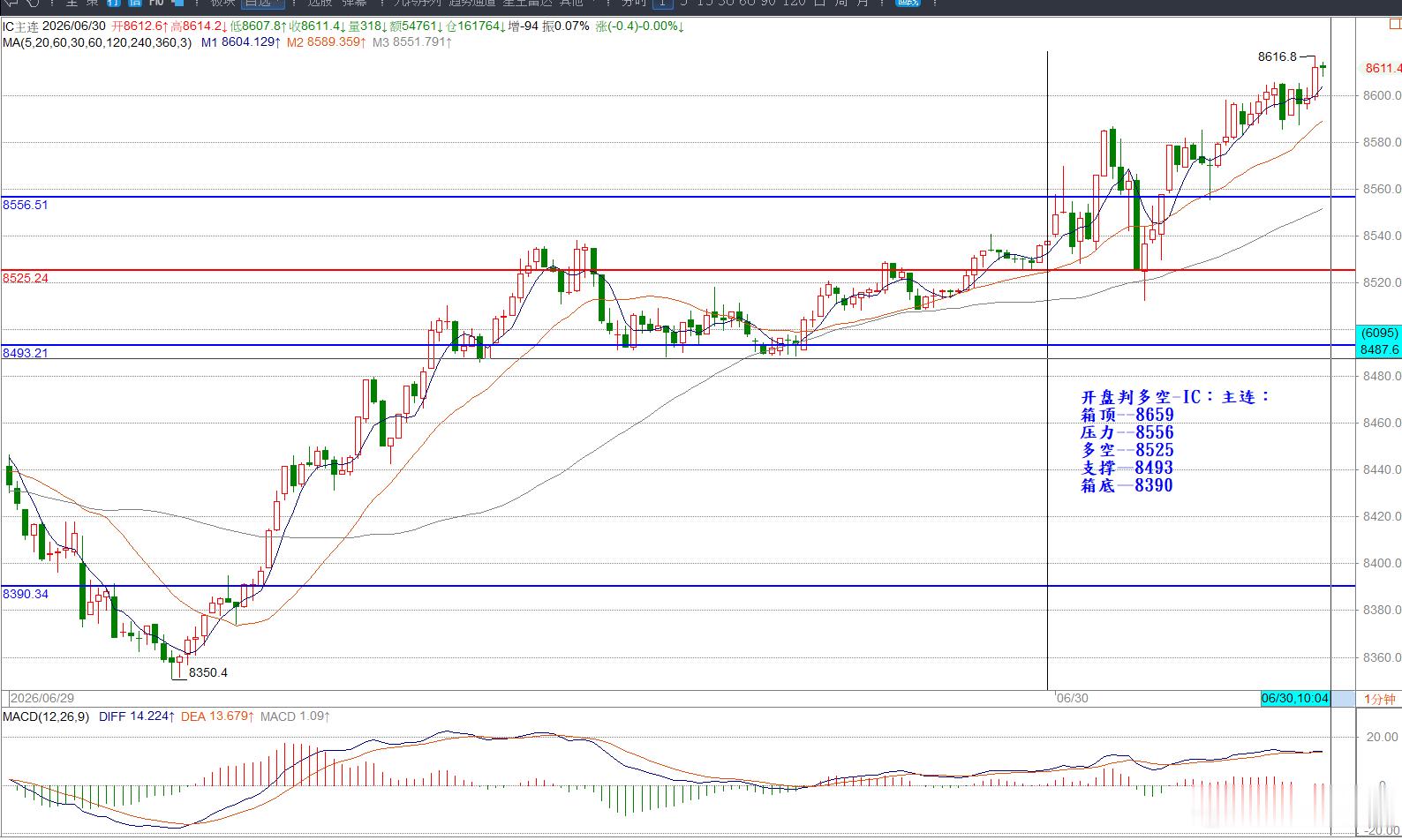Click the (6095) 8487.6 crosshair price box
This screenshot has height=840, width=1402.
(x=1379, y=341)
